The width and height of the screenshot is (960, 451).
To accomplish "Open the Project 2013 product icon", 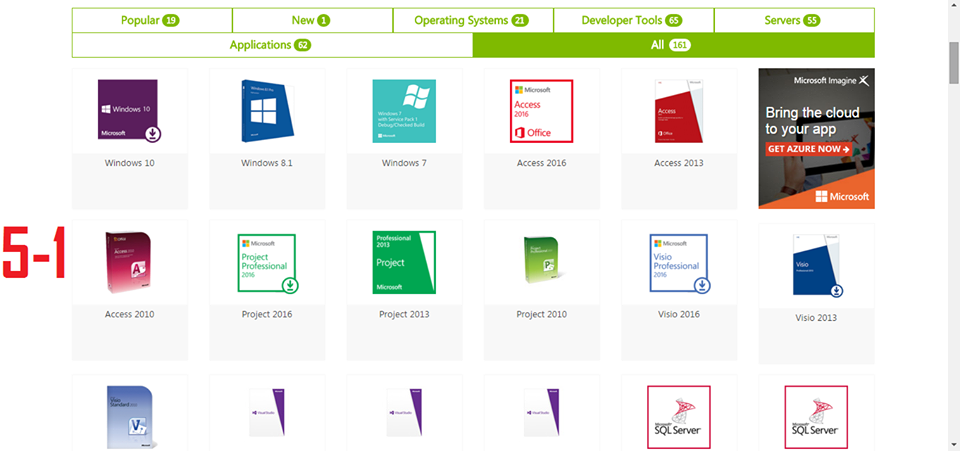I will pyautogui.click(x=404, y=264).
